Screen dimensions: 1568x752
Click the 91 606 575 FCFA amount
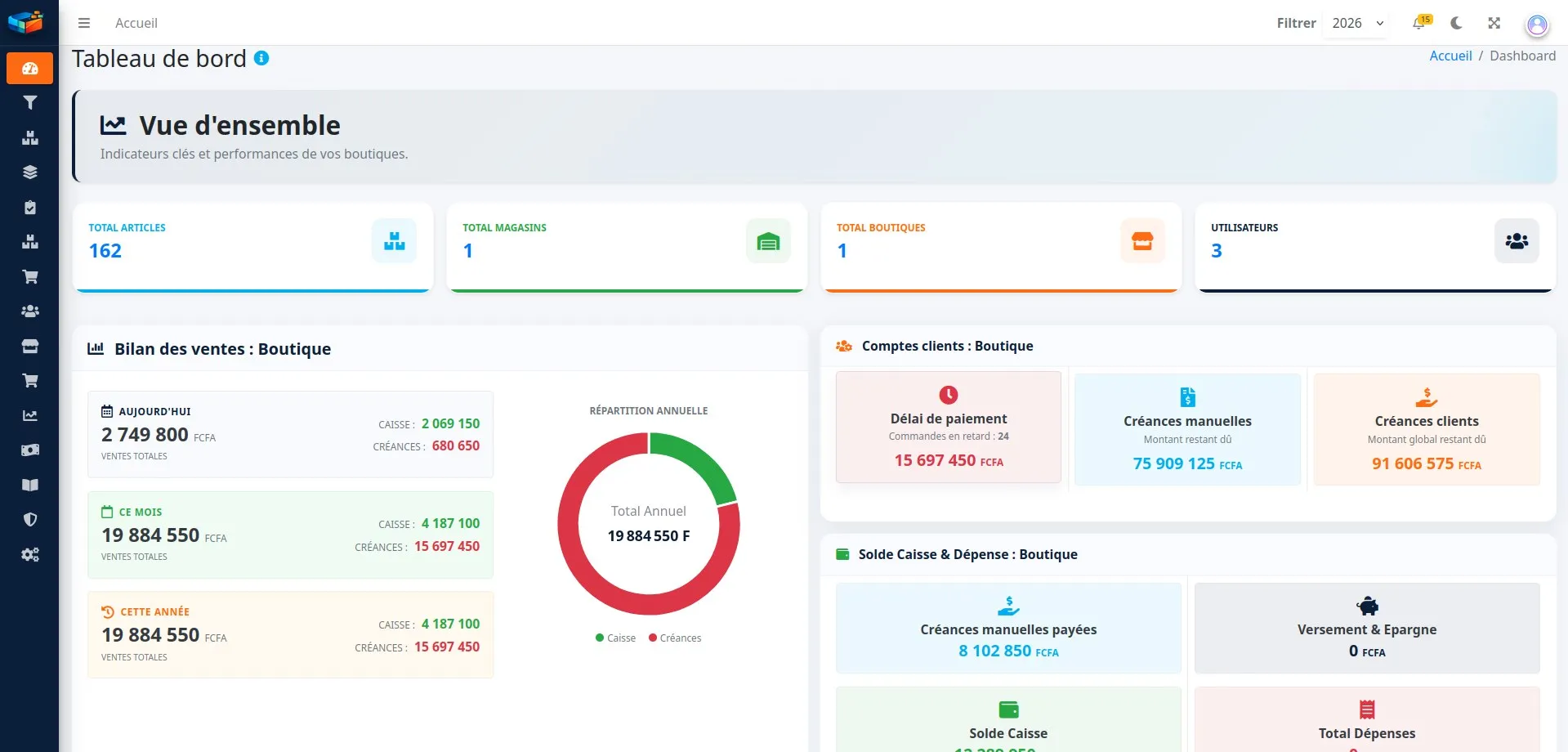tap(1427, 463)
